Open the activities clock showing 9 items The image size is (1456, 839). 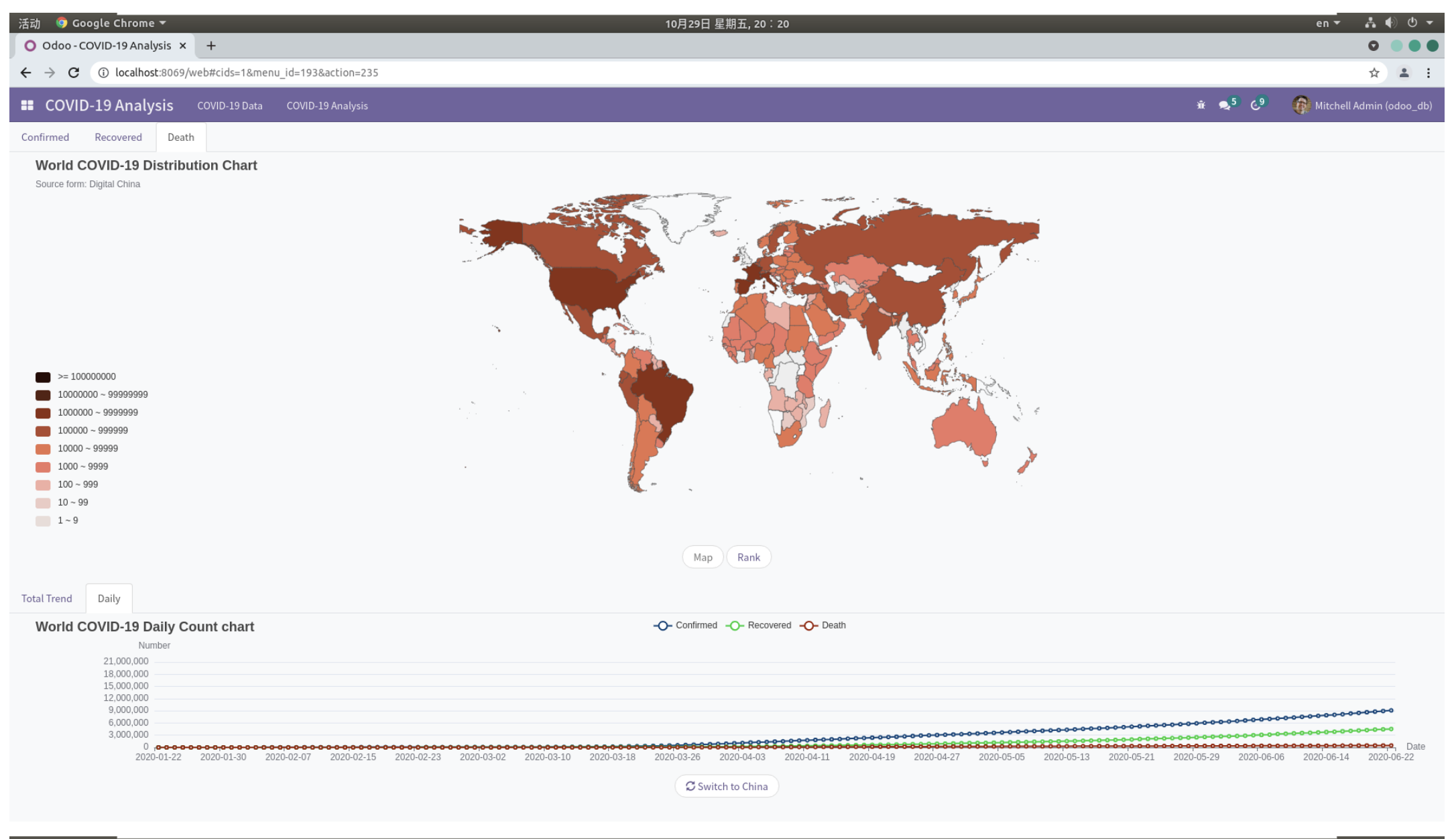pos(1258,105)
